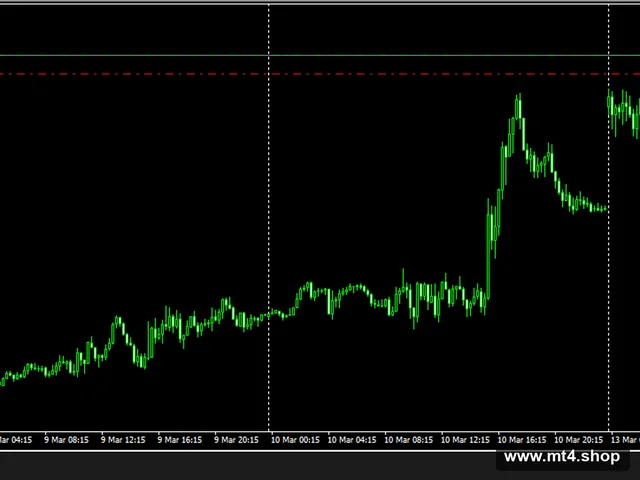Viewport: 640px width, 480px height.
Task: Click the "9 Mar 08:15" time axis label
Action: coord(67,440)
